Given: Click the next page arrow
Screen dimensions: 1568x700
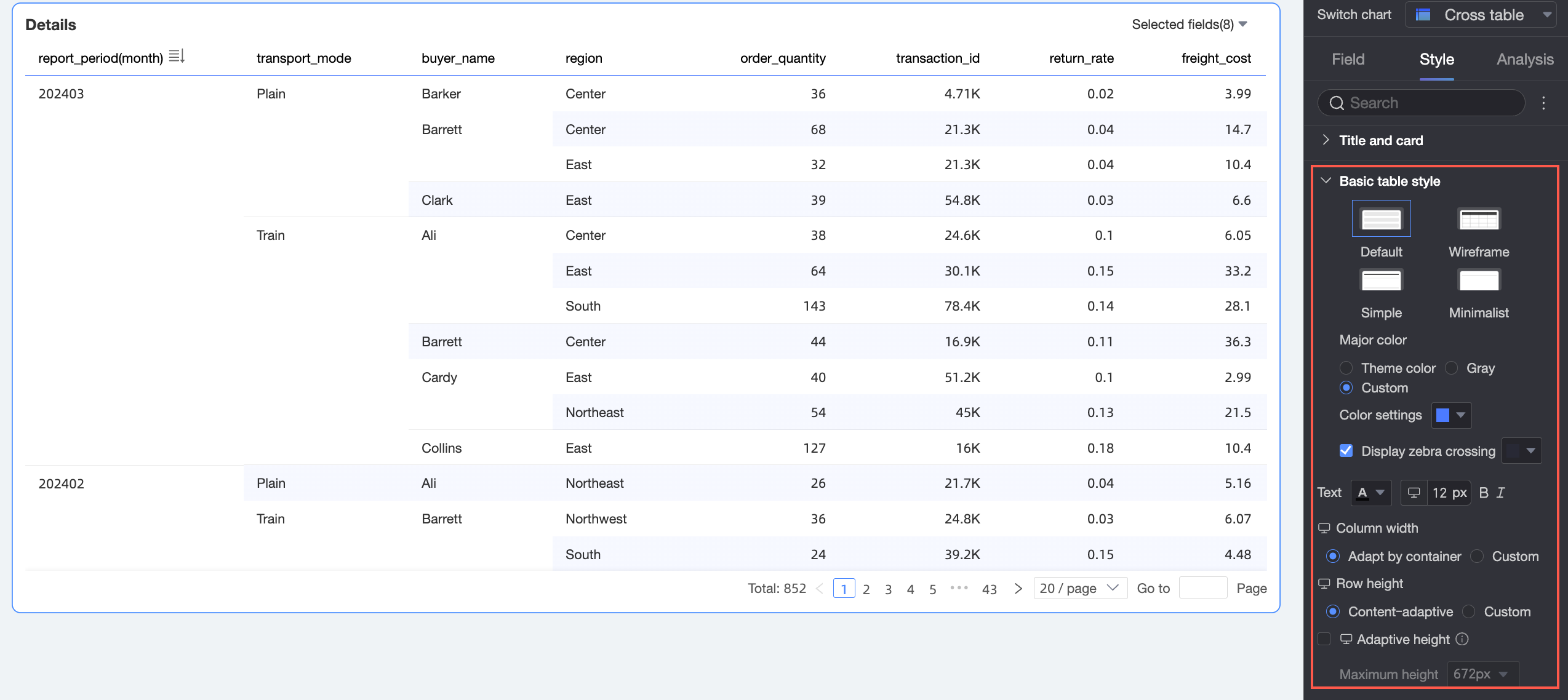Looking at the screenshot, I should (1018, 589).
